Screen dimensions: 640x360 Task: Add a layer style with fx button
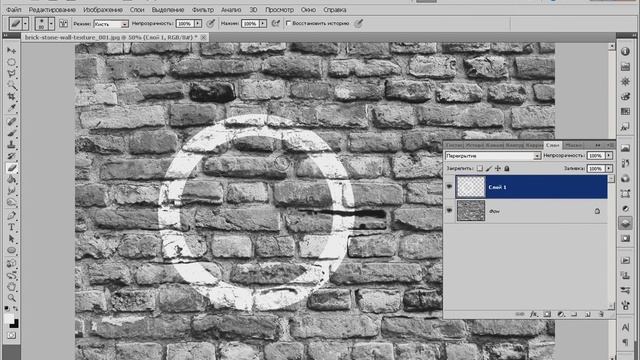(x=533, y=314)
